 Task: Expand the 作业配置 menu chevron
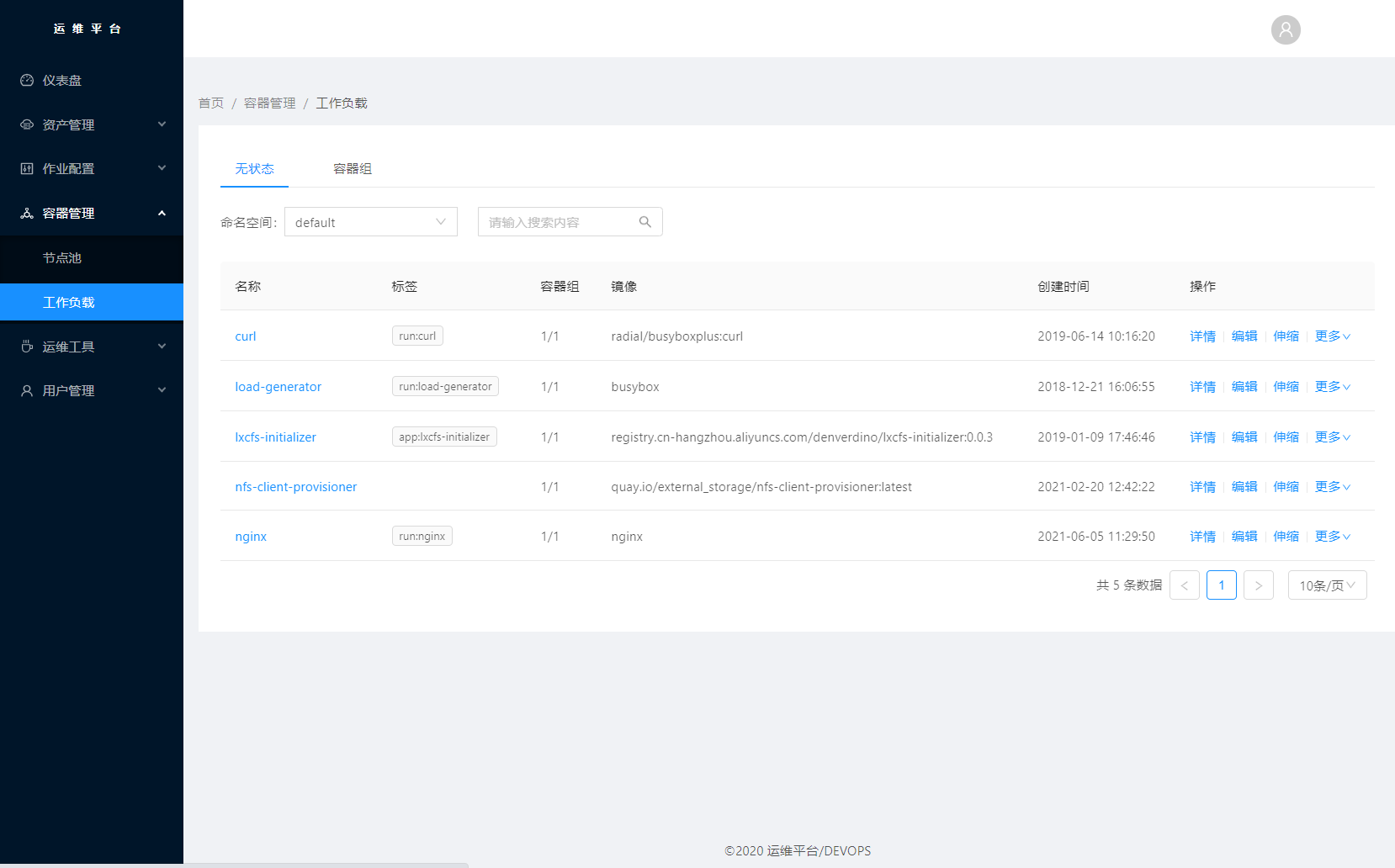coord(162,168)
